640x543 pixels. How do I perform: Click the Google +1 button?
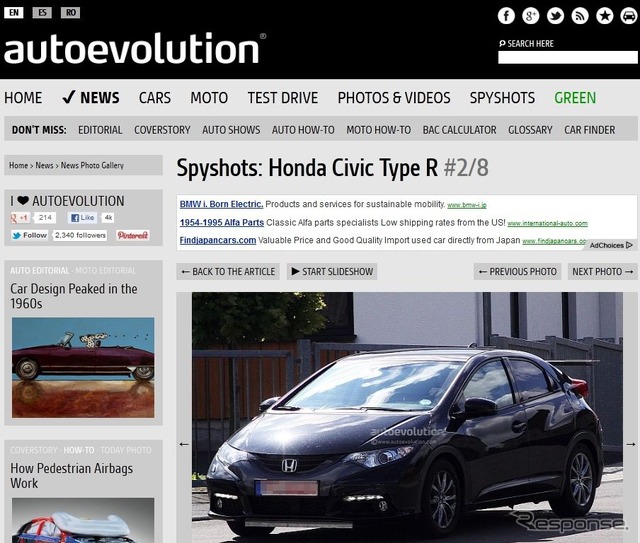click(20, 218)
